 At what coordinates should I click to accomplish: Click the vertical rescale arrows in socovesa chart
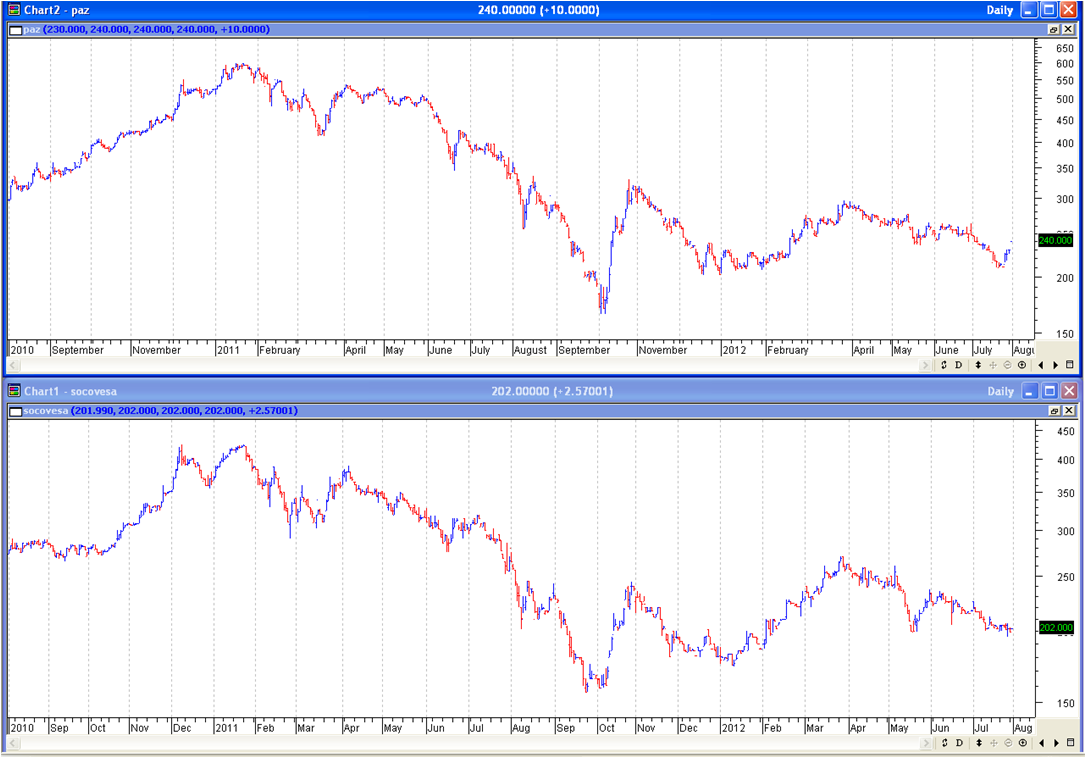click(978, 743)
